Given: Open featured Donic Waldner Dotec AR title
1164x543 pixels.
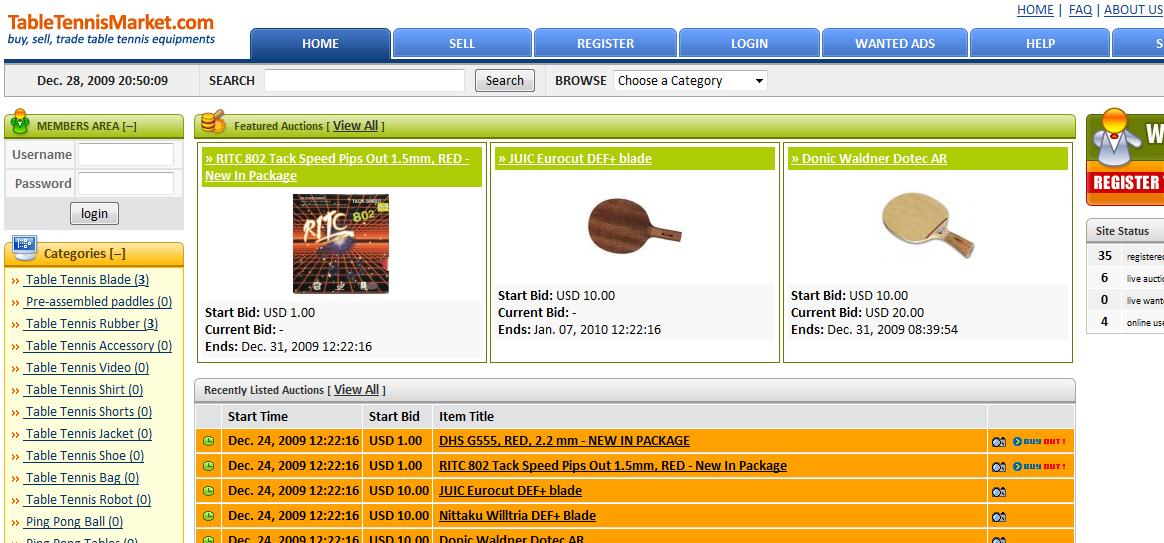Looking at the screenshot, I should [869, 158].
